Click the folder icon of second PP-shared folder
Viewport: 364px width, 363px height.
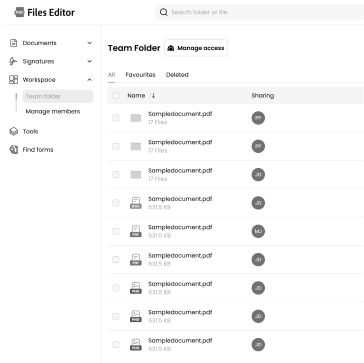tap(136, 146)
